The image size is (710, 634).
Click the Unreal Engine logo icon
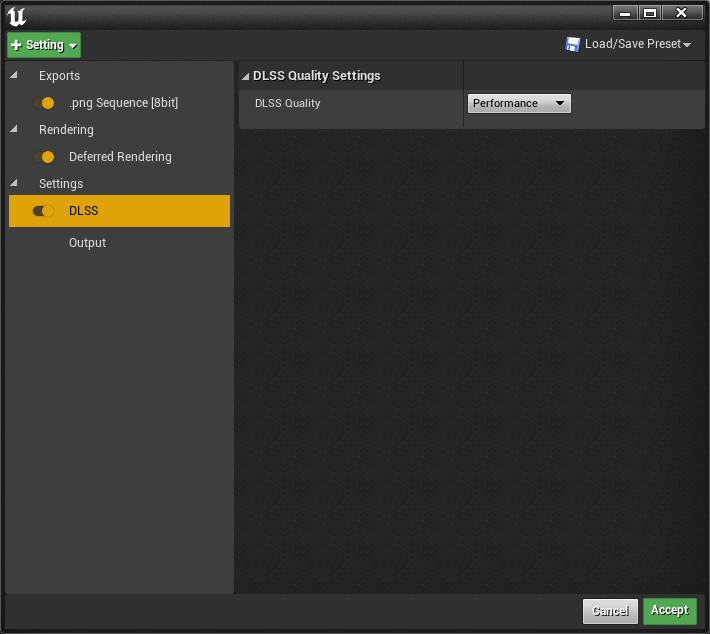coord(17,17)
